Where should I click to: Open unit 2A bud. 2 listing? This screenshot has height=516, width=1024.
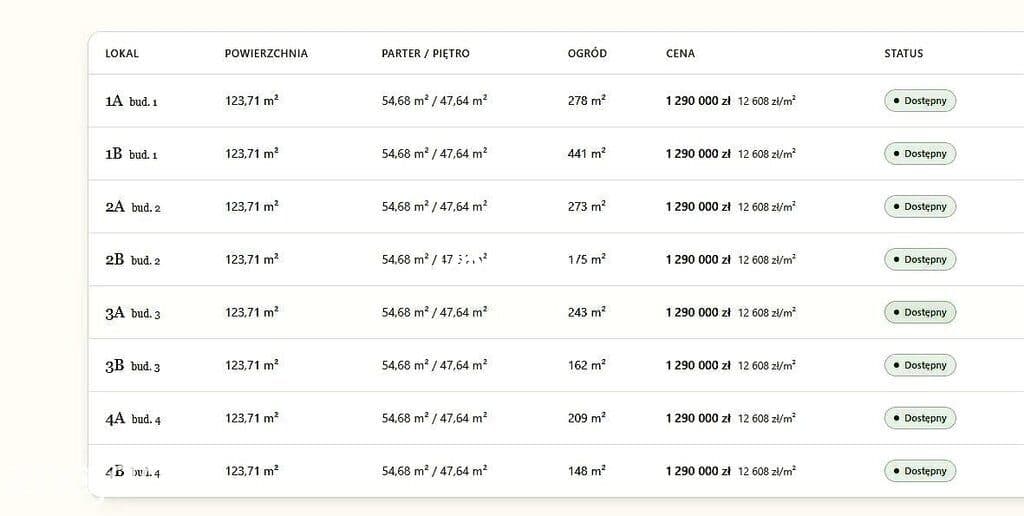click(x=133, y=207)
